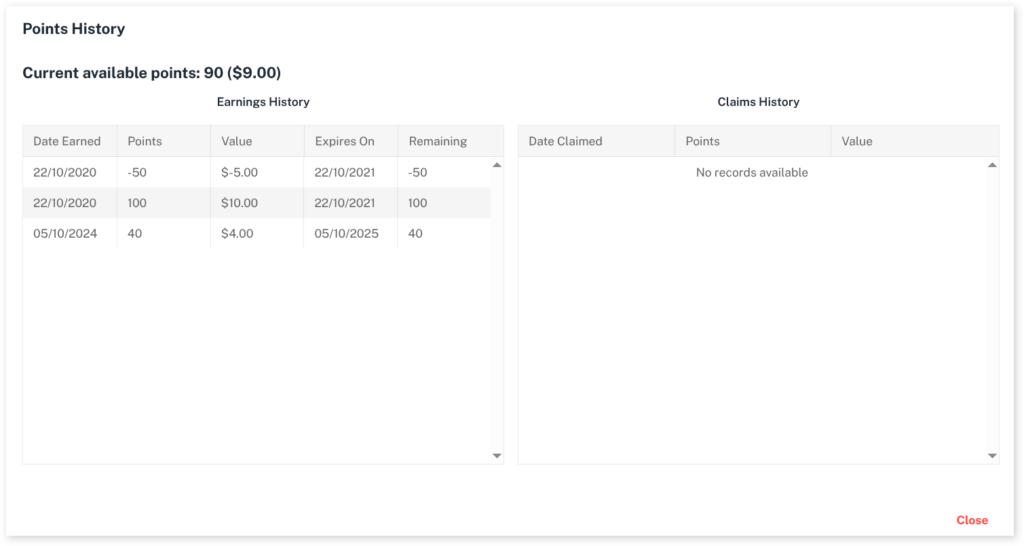The image size is (1024, 546).
Task: Sort by Date Earned column header
Action: [x=67, y=141]
